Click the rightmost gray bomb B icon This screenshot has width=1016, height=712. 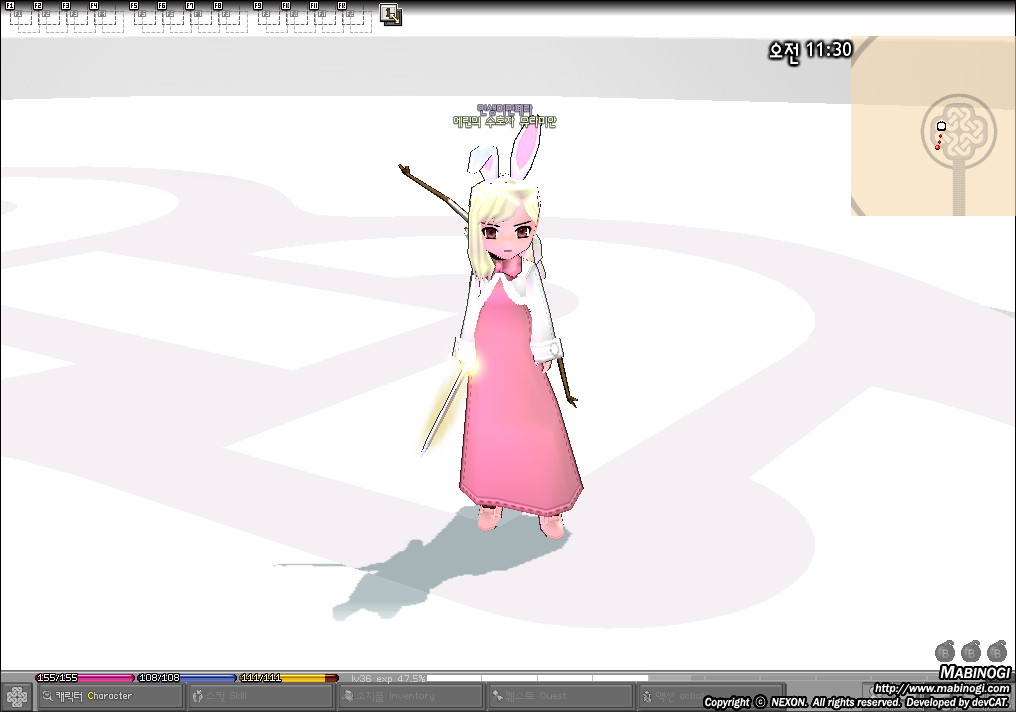[997, 651]
